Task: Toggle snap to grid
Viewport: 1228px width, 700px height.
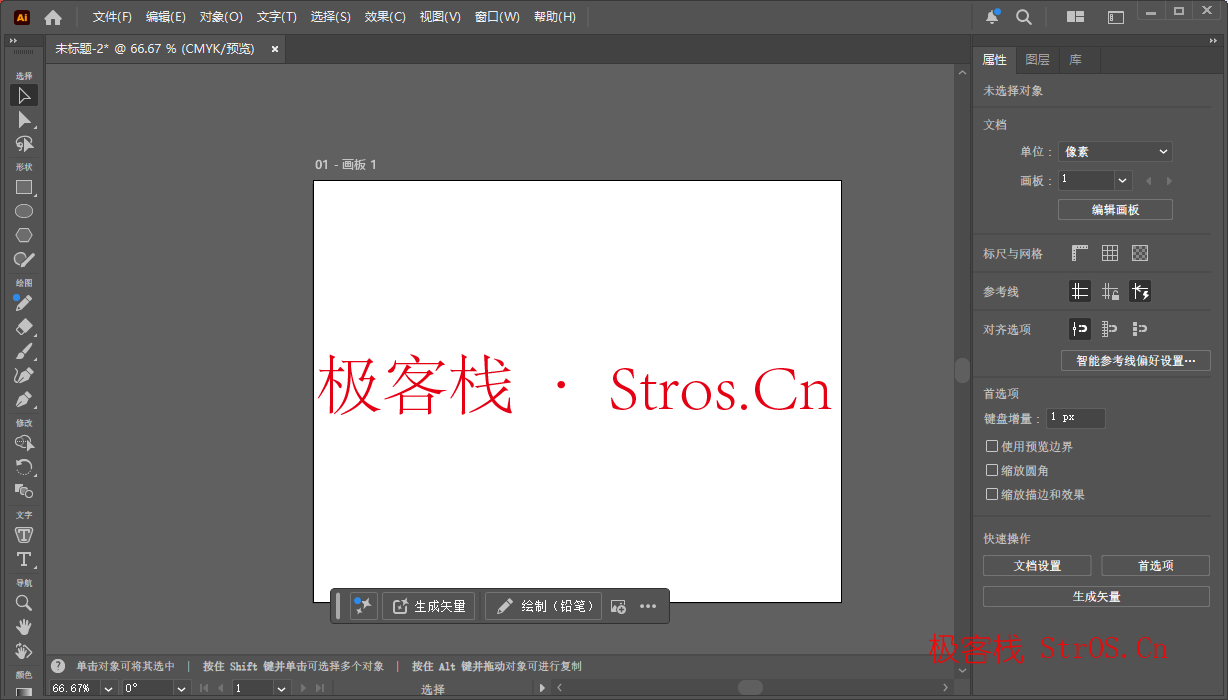Action: coord(1110,329)
